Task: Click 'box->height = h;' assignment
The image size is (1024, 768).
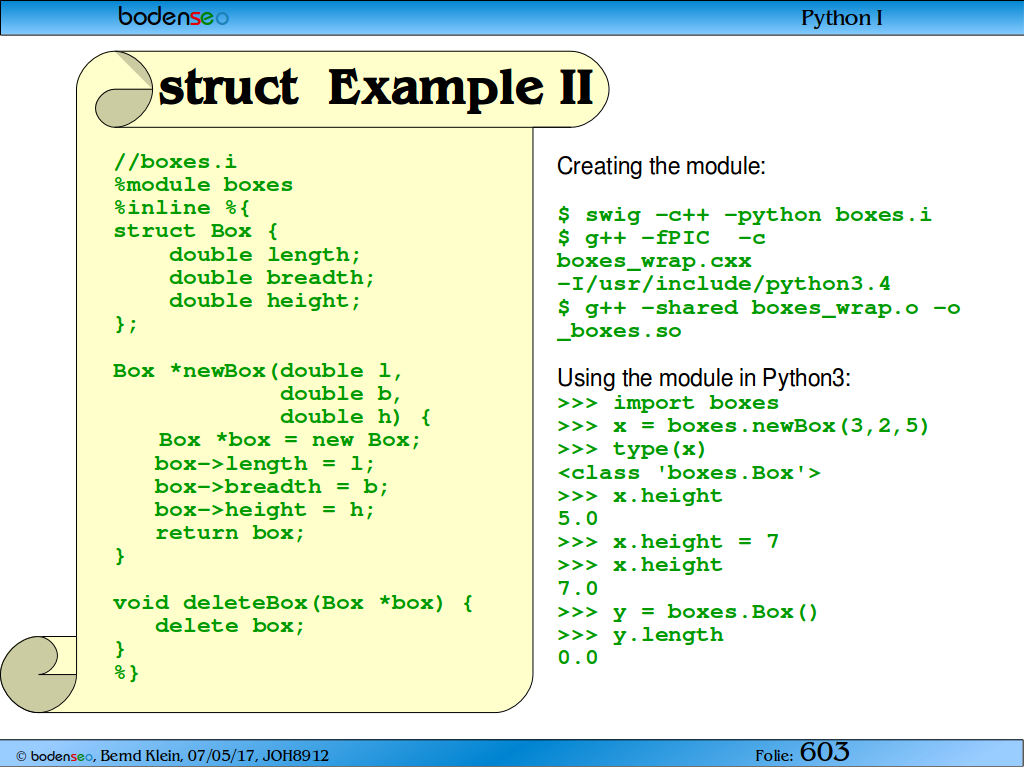Action: tap(264, 509)
